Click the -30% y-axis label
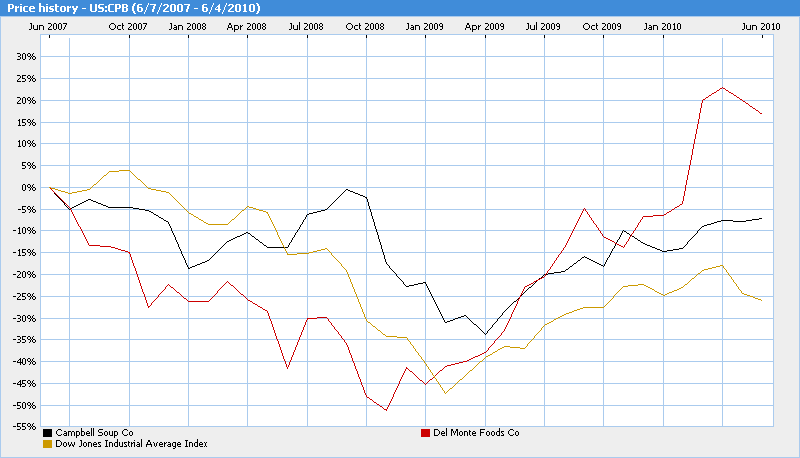 pos(26,319)
